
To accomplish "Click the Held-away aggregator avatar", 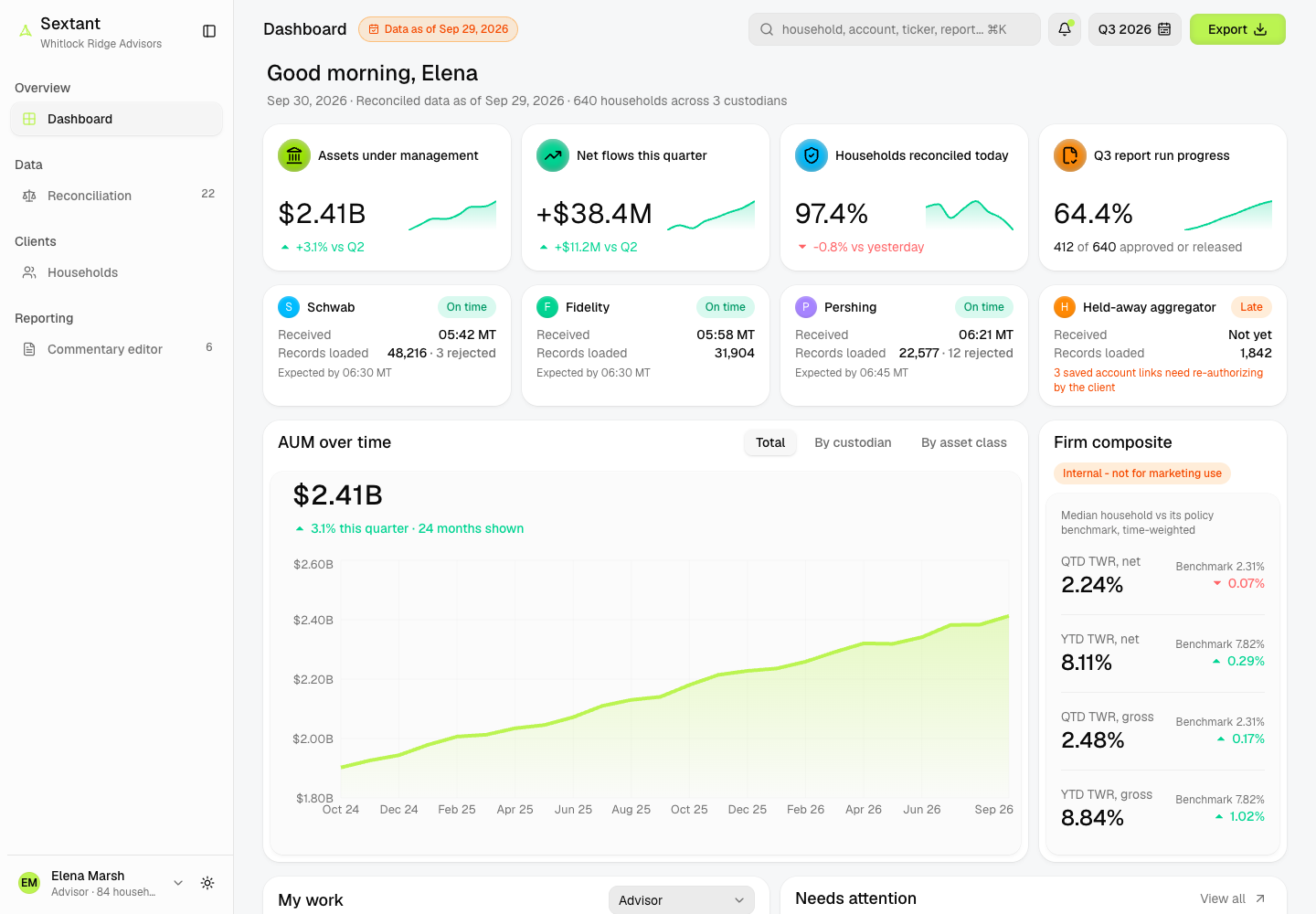I will (x=1065, y=307).
